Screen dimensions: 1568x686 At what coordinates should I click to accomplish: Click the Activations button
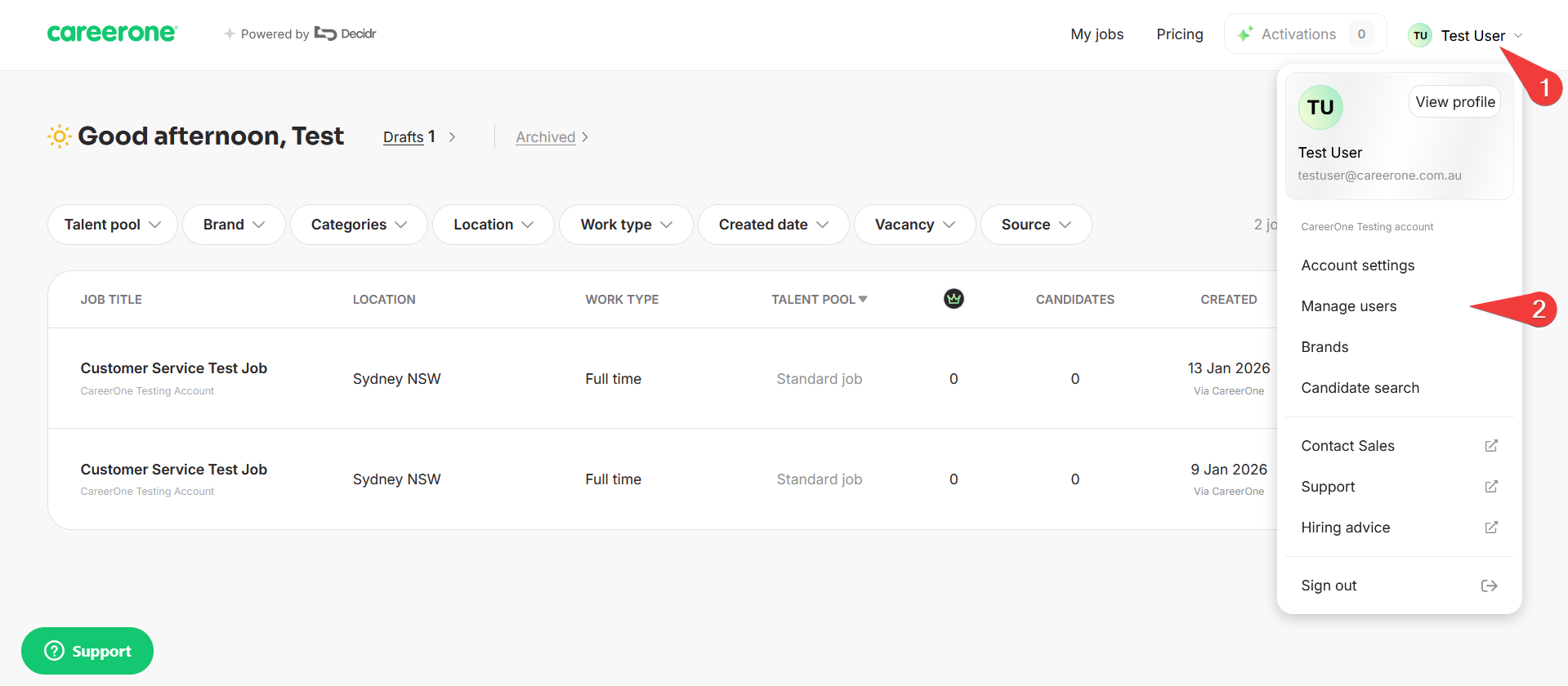1305,34
